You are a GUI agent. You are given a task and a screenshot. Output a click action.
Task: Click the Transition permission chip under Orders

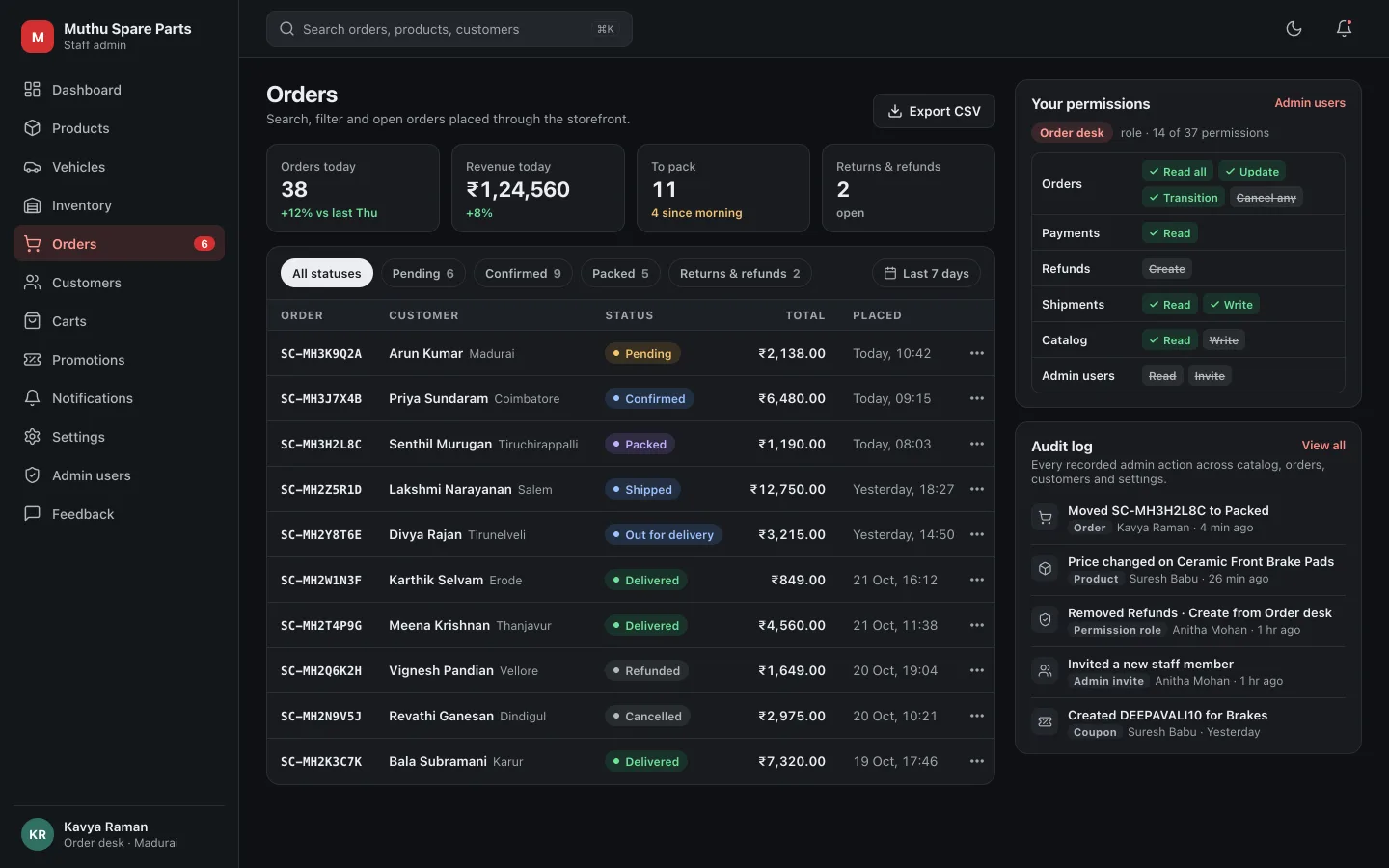(1183, 198)
